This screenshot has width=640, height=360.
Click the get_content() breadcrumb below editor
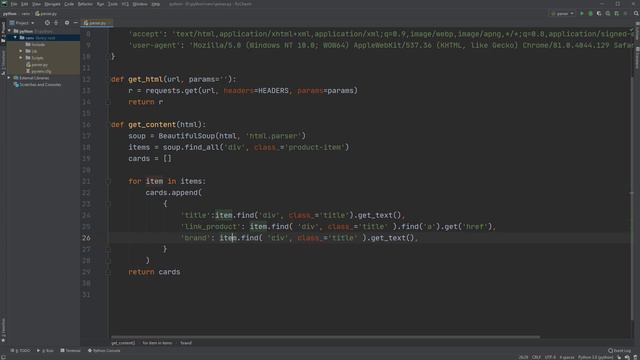[123, 343]
